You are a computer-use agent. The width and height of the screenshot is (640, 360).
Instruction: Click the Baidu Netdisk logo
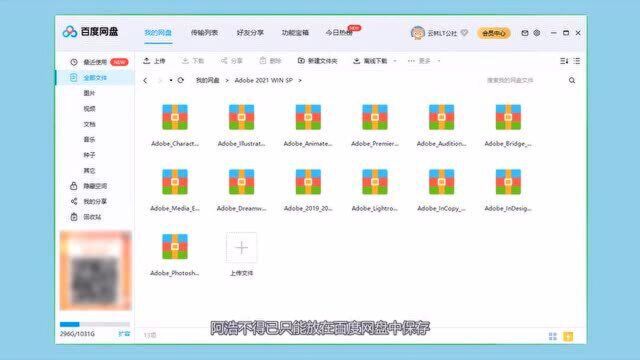click(x=90, y=31)
